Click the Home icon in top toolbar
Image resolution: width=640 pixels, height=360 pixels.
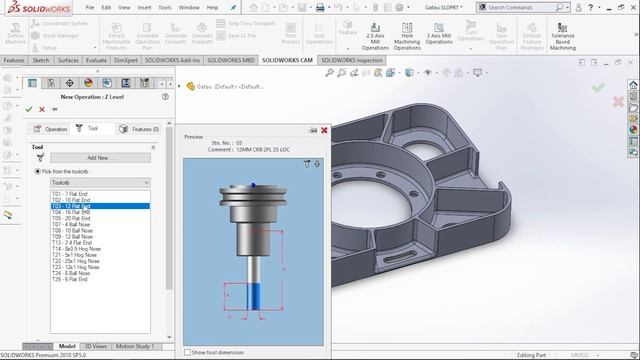tap(253, 7)
